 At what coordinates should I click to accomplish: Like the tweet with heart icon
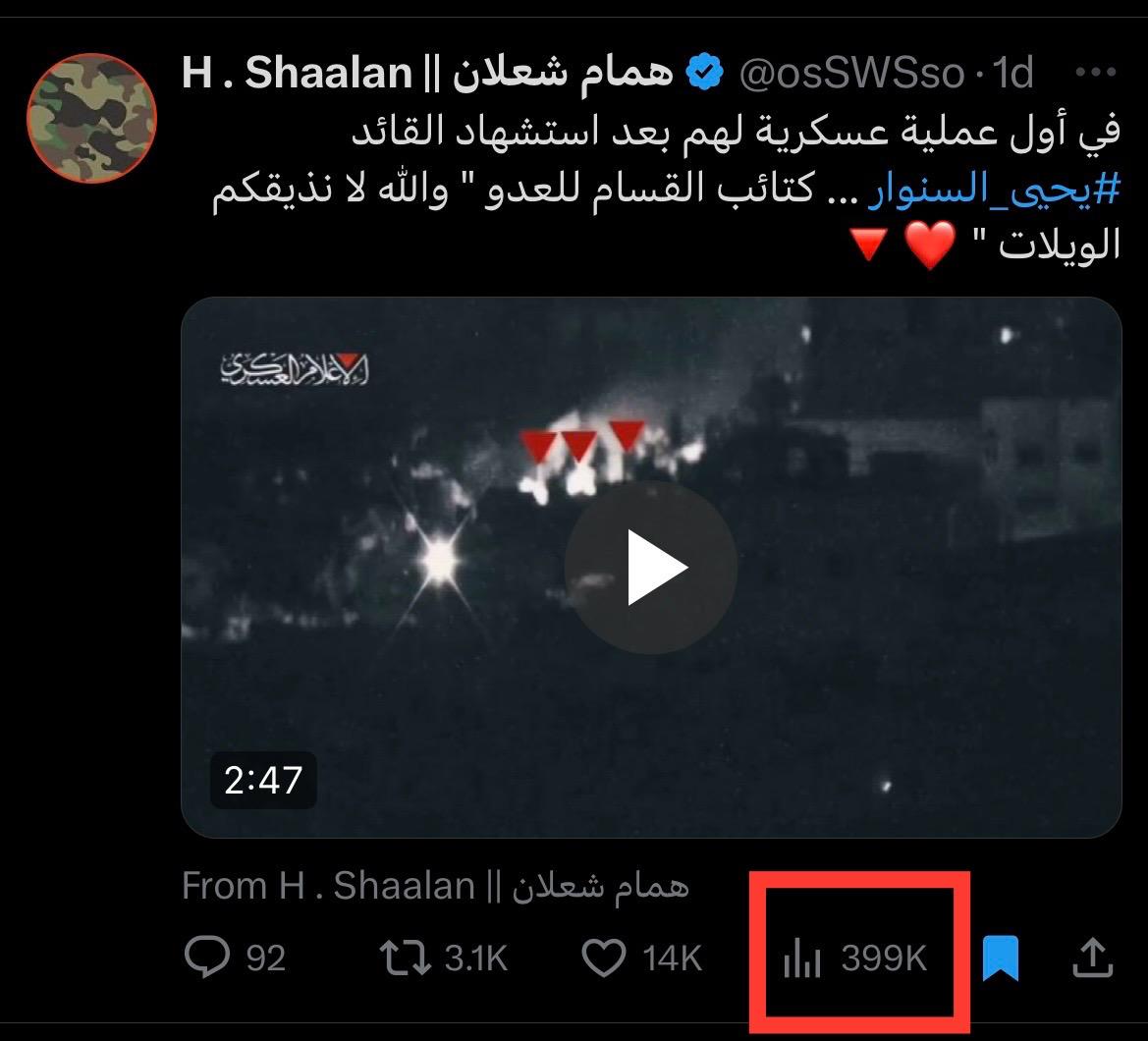[603, 958]
